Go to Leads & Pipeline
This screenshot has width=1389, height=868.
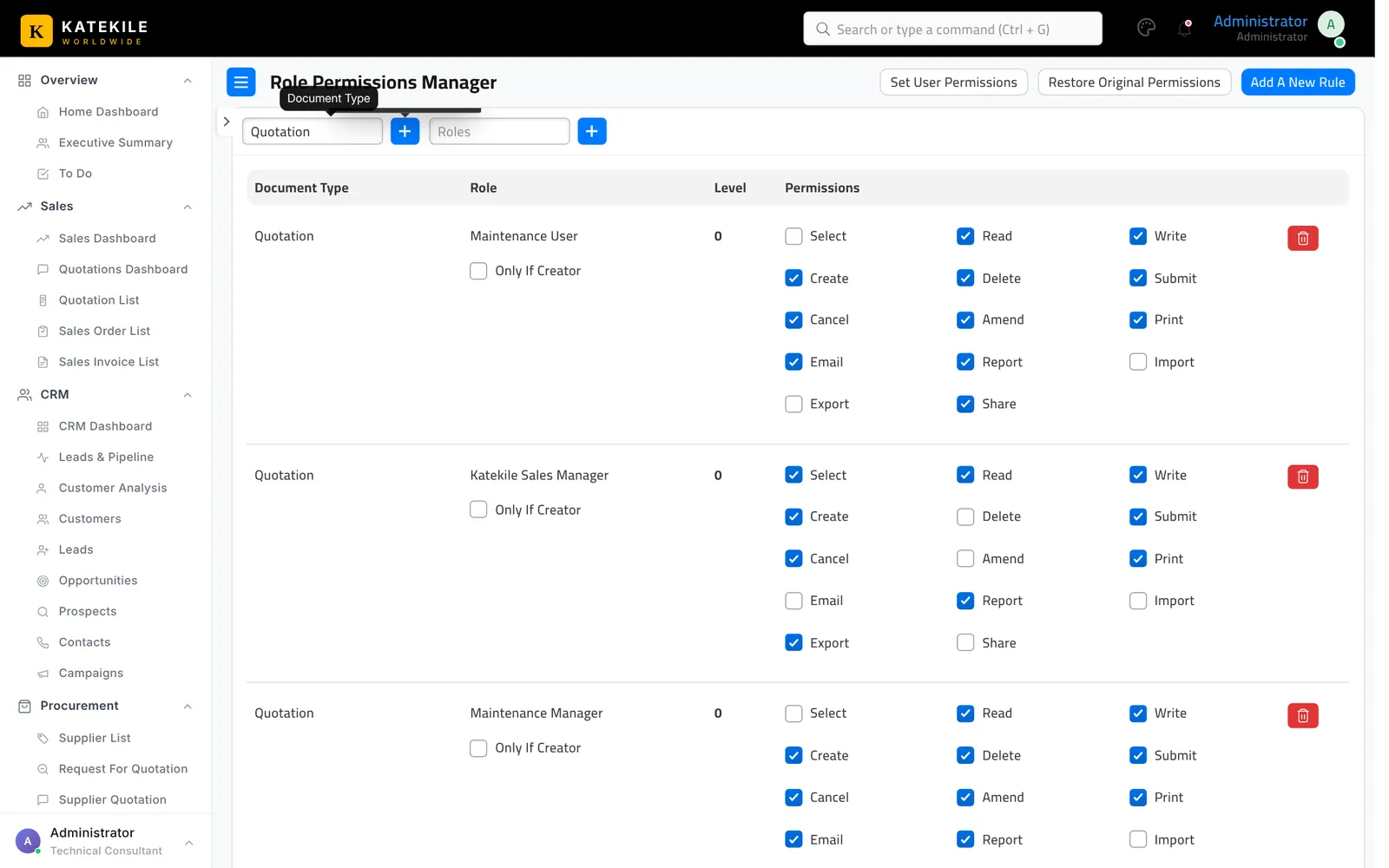[106, 457]
